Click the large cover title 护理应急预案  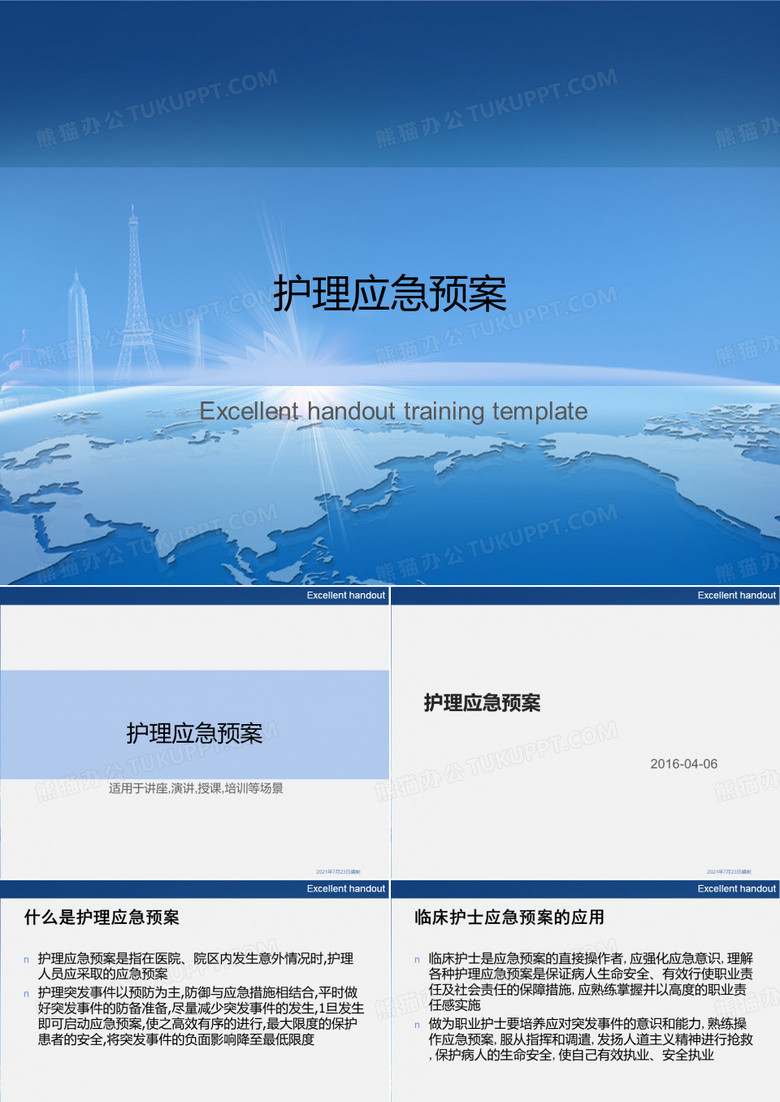(390, 293)
